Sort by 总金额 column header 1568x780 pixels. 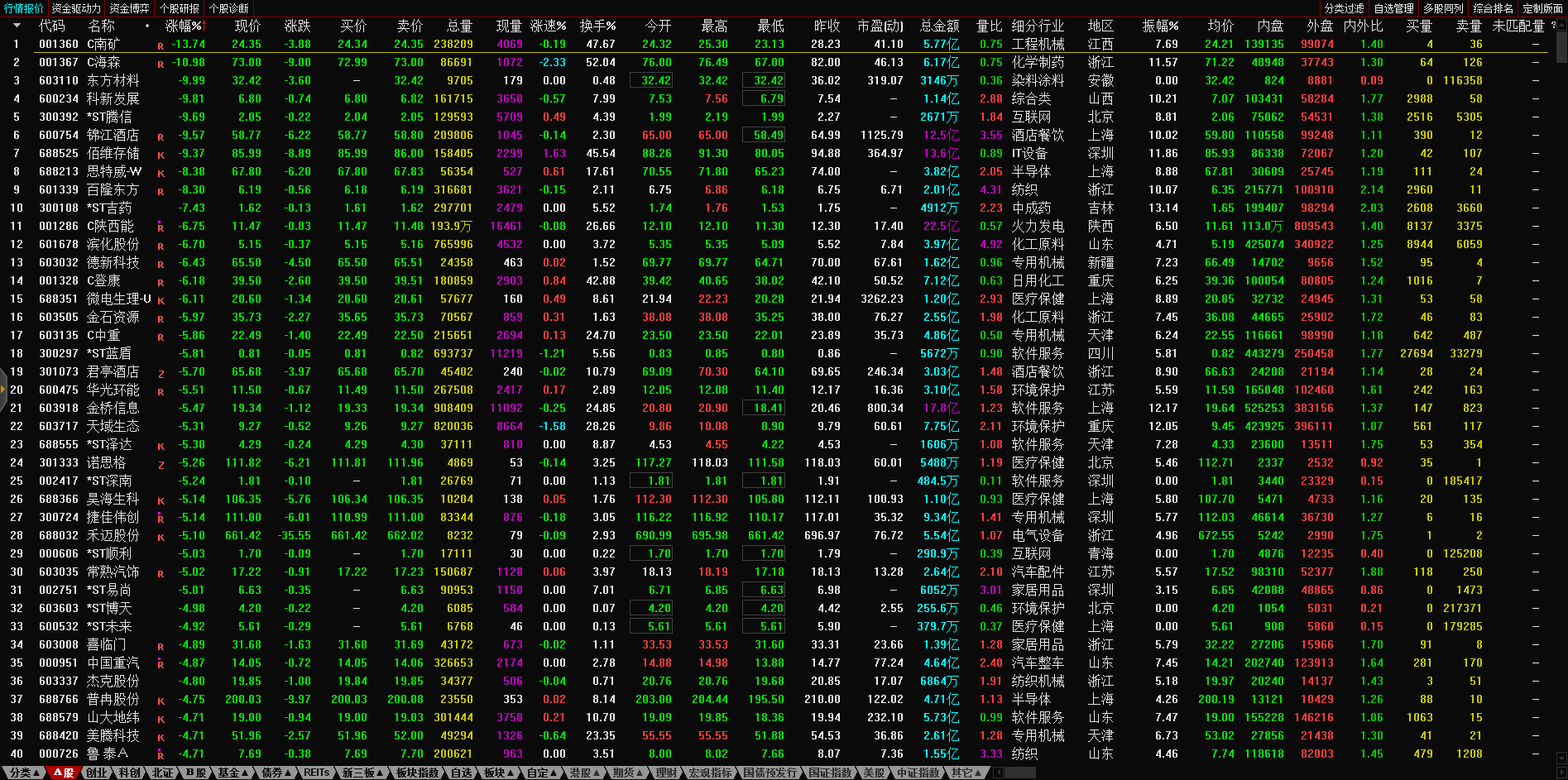[x=940, y=26]
